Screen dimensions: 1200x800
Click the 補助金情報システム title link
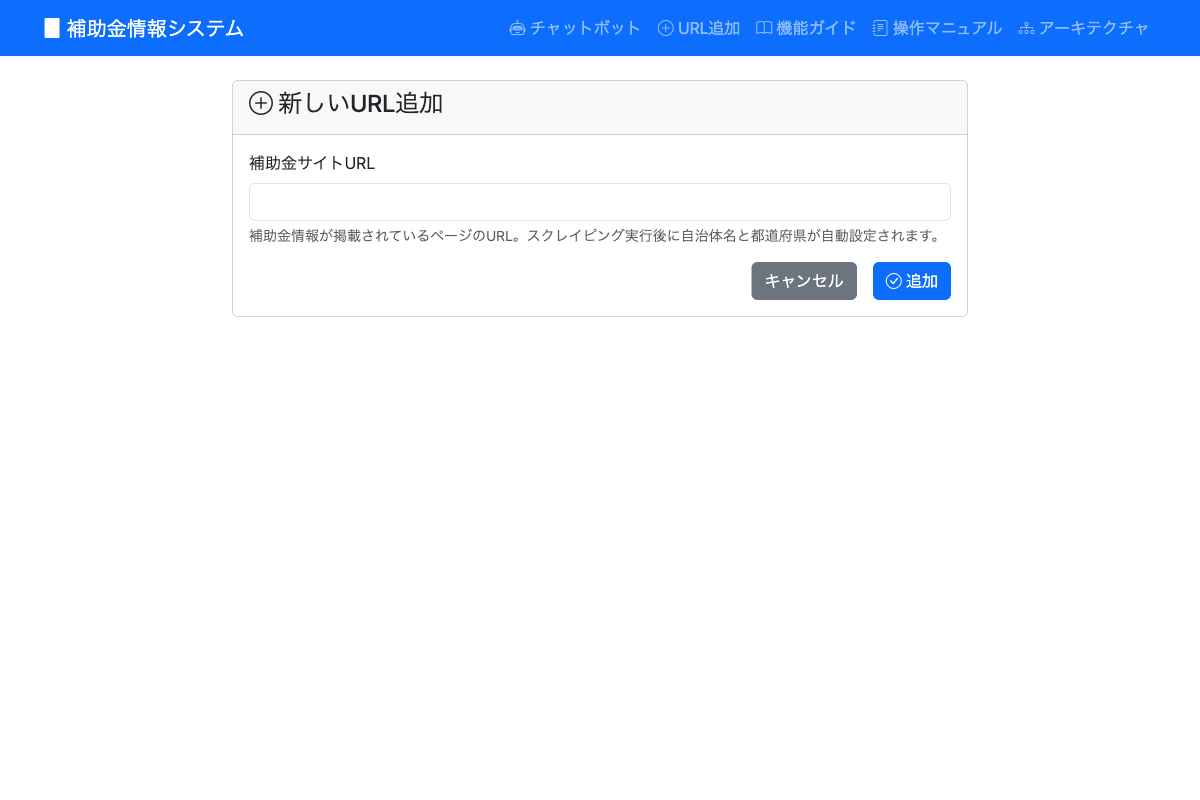pos(154,28)
